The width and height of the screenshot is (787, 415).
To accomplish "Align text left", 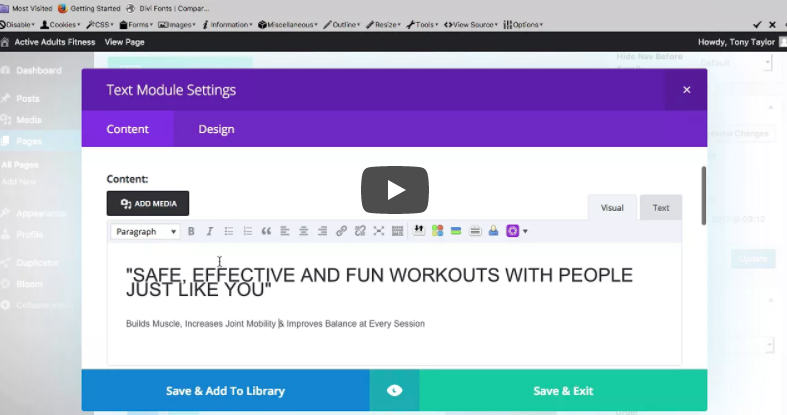I will [x=285, y=231].
